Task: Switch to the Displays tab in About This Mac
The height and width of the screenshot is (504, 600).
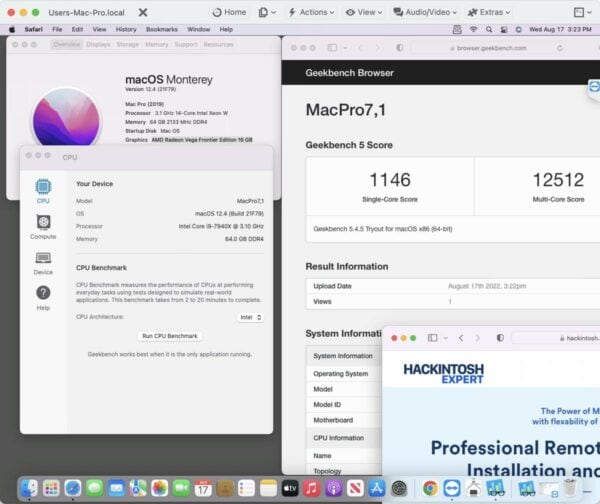Action: pos(98,44)
